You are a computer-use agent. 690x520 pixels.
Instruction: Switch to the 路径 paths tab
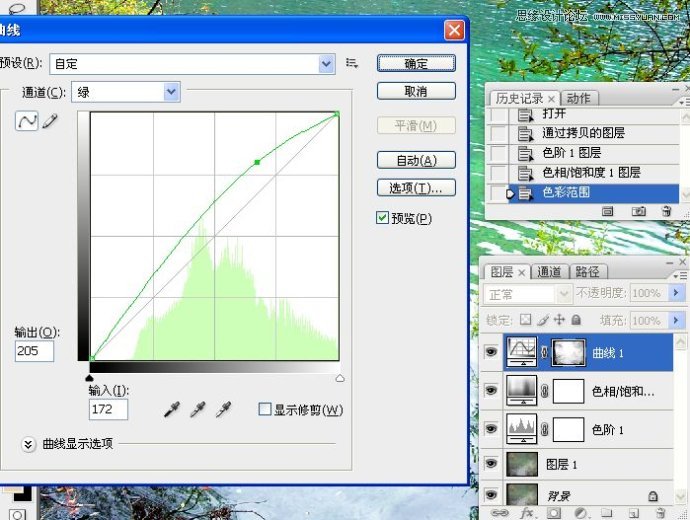click(x=587, y=272)
